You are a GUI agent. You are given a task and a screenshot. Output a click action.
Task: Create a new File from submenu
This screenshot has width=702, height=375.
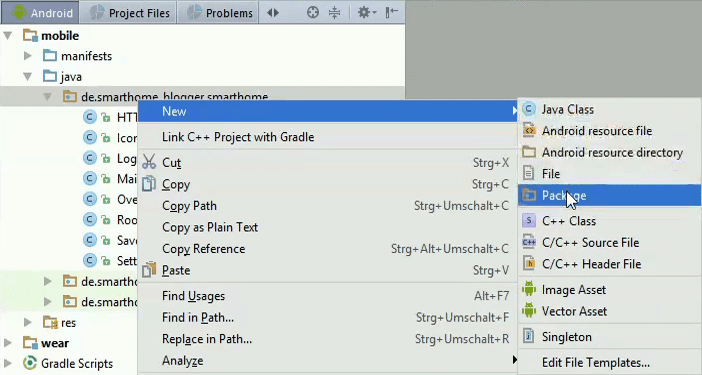click(x=610, y=174)
